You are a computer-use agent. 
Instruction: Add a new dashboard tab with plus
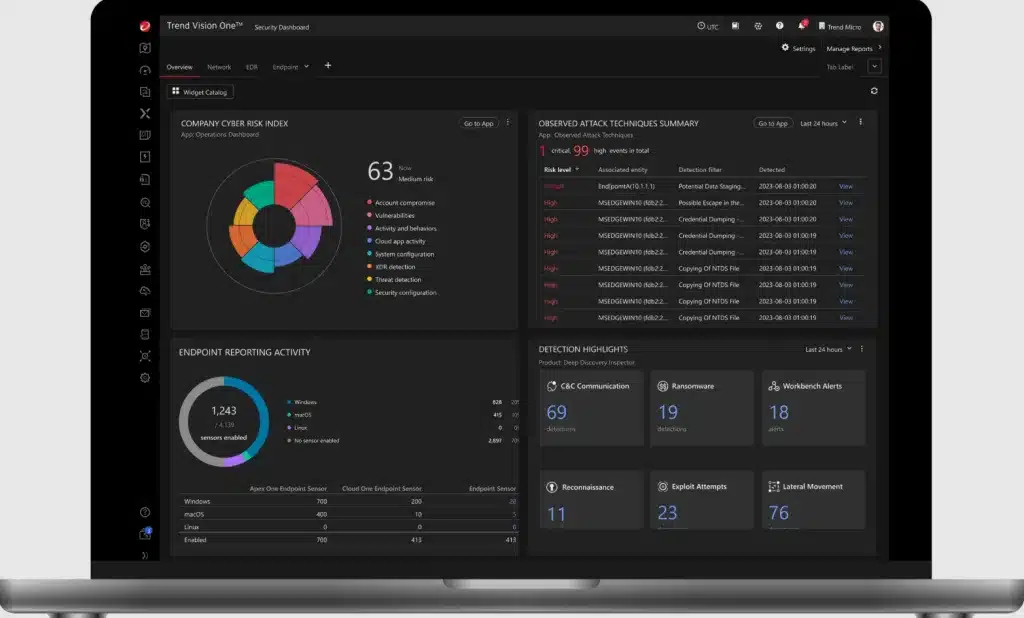click(328, 65)
